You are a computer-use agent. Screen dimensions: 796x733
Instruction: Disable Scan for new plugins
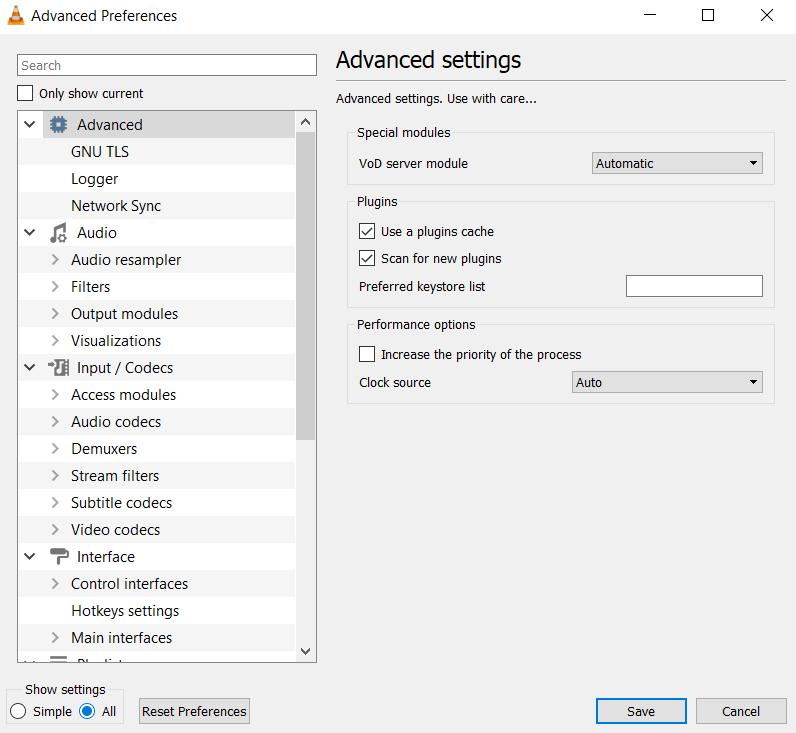tap(367, 258)
